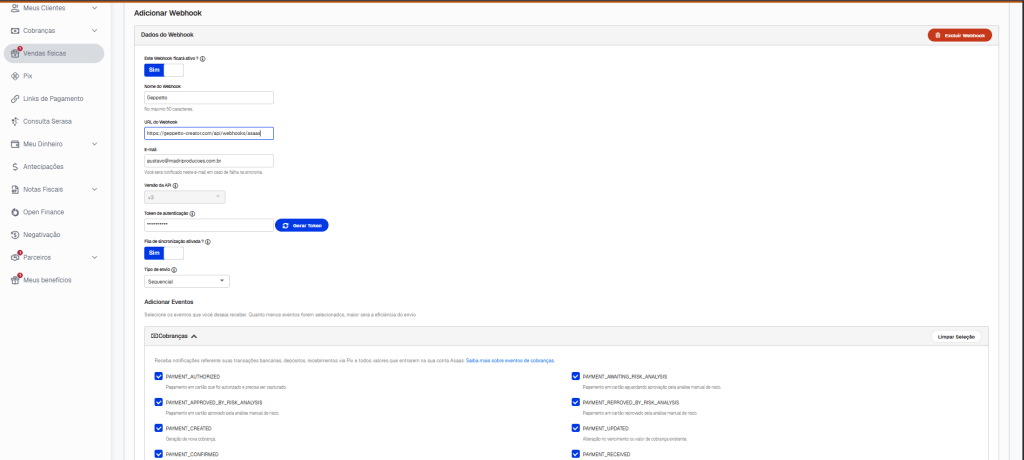Click the Open Finance icon
Image resolution: width=1024 pixels, height=460 pixels.
14,212
